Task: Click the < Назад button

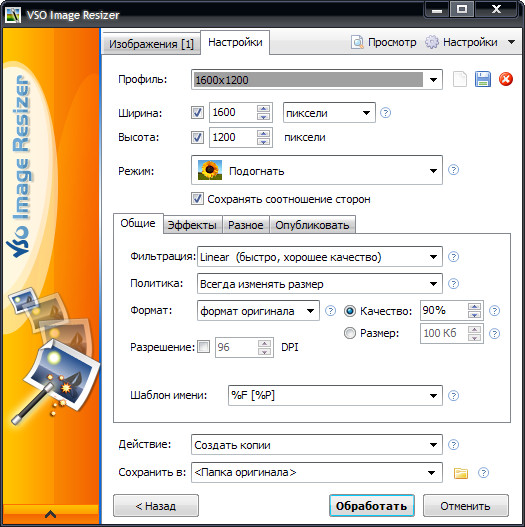Action: coord(156,505)
